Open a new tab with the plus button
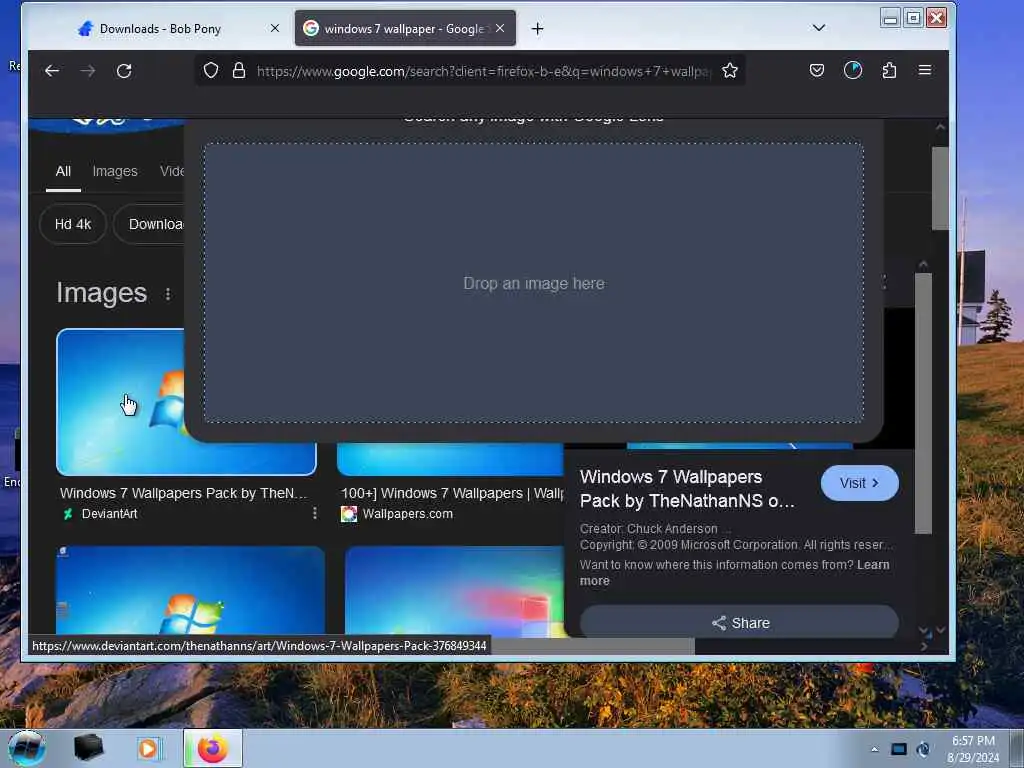 pyautogui.click(x=537, y=29)
